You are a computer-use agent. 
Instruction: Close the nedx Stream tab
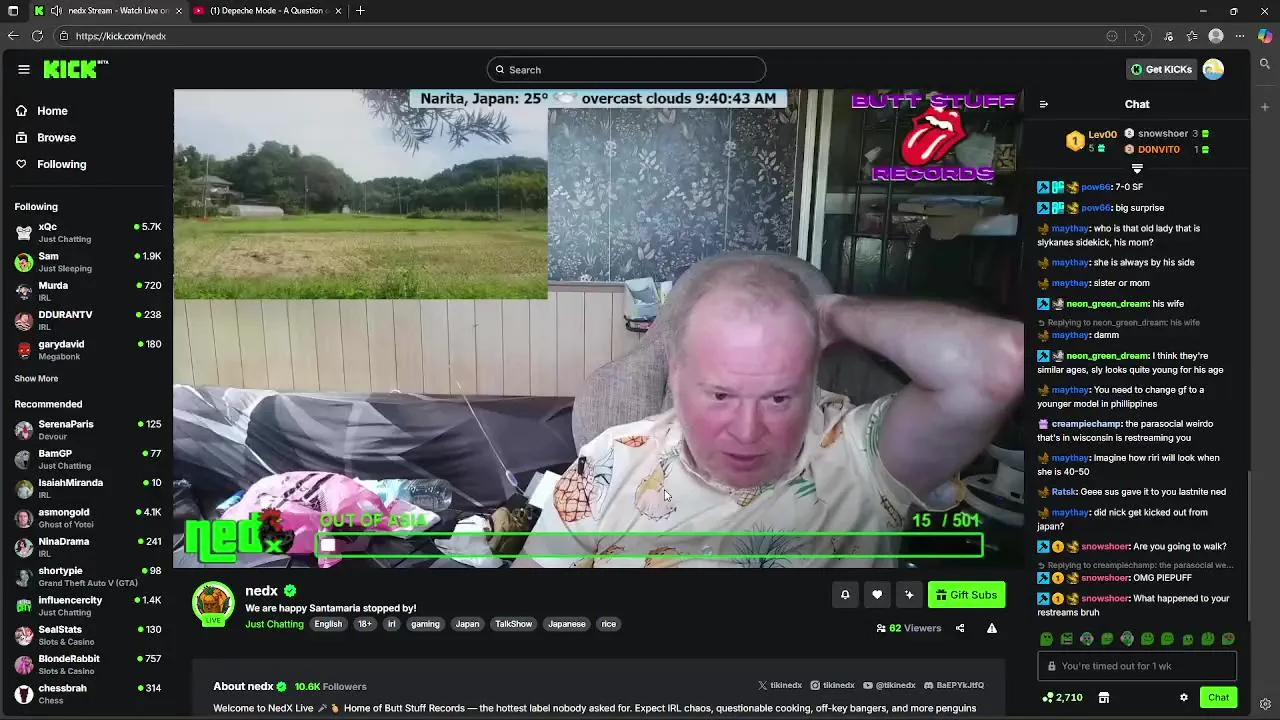180,11
